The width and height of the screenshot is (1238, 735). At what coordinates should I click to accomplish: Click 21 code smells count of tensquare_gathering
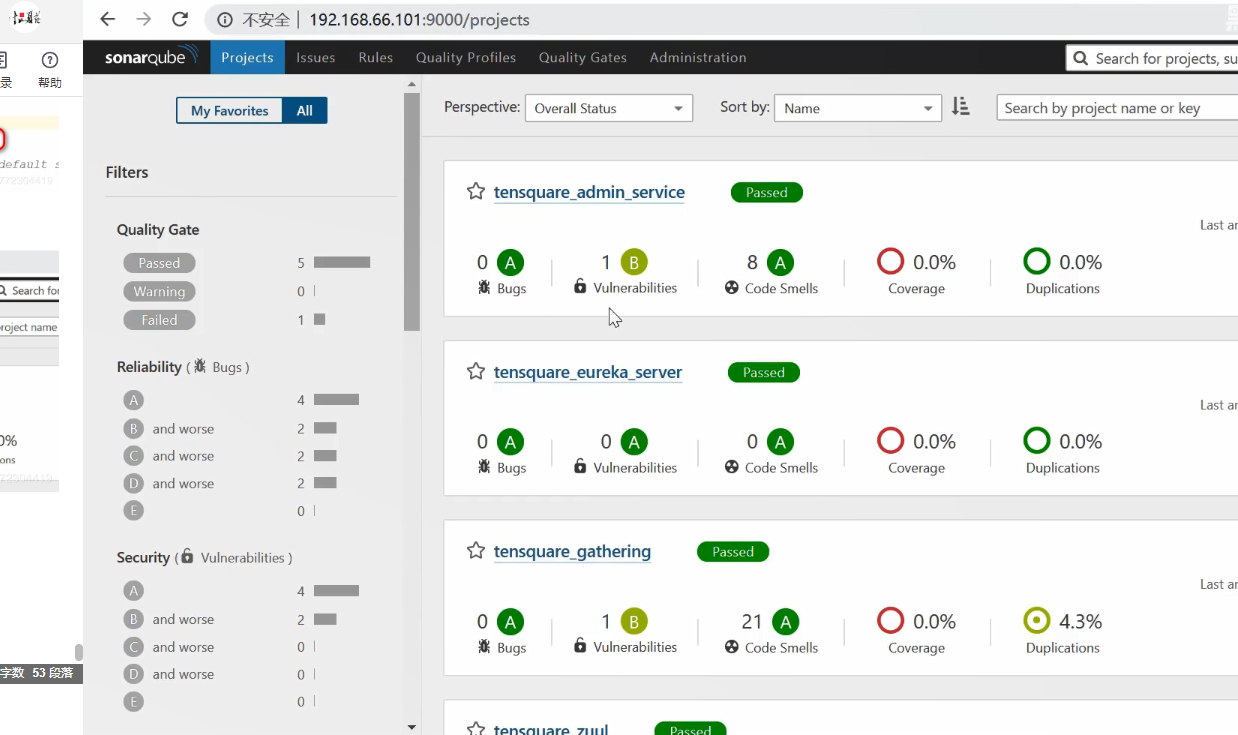[x=751, y=622]
